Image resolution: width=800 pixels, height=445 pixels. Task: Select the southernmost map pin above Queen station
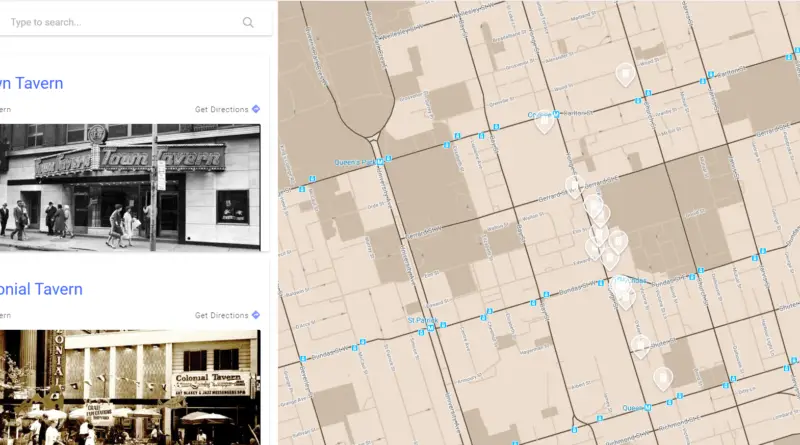(x=663, y=379)
